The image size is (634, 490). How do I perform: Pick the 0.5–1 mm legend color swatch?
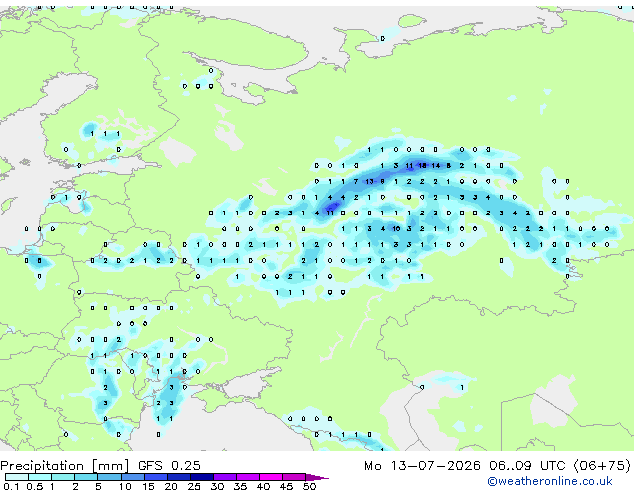pos(40,477)
